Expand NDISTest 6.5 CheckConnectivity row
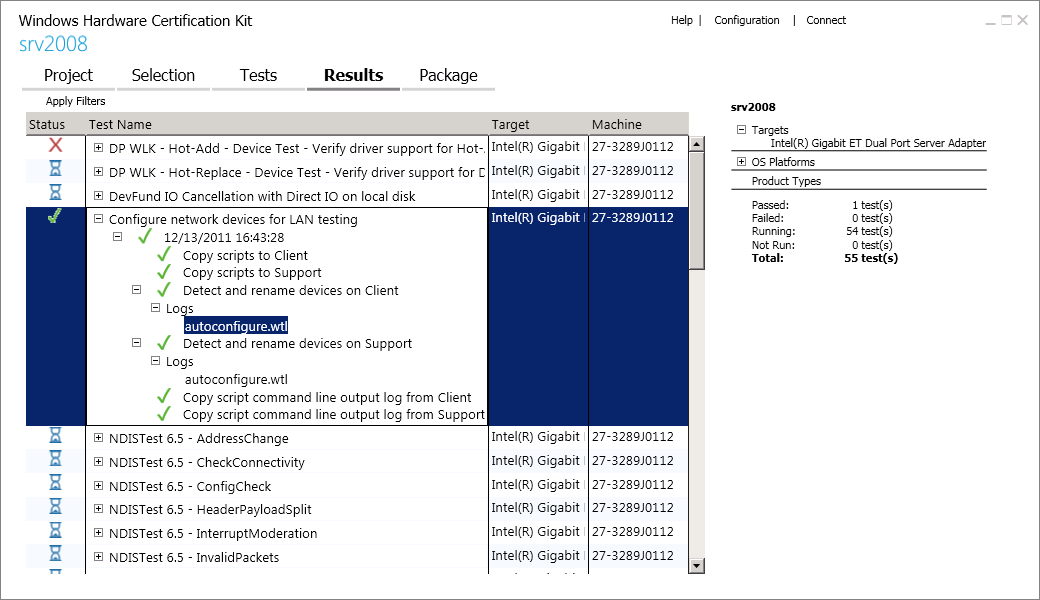The image size is (1040, 600). [99, 462]
